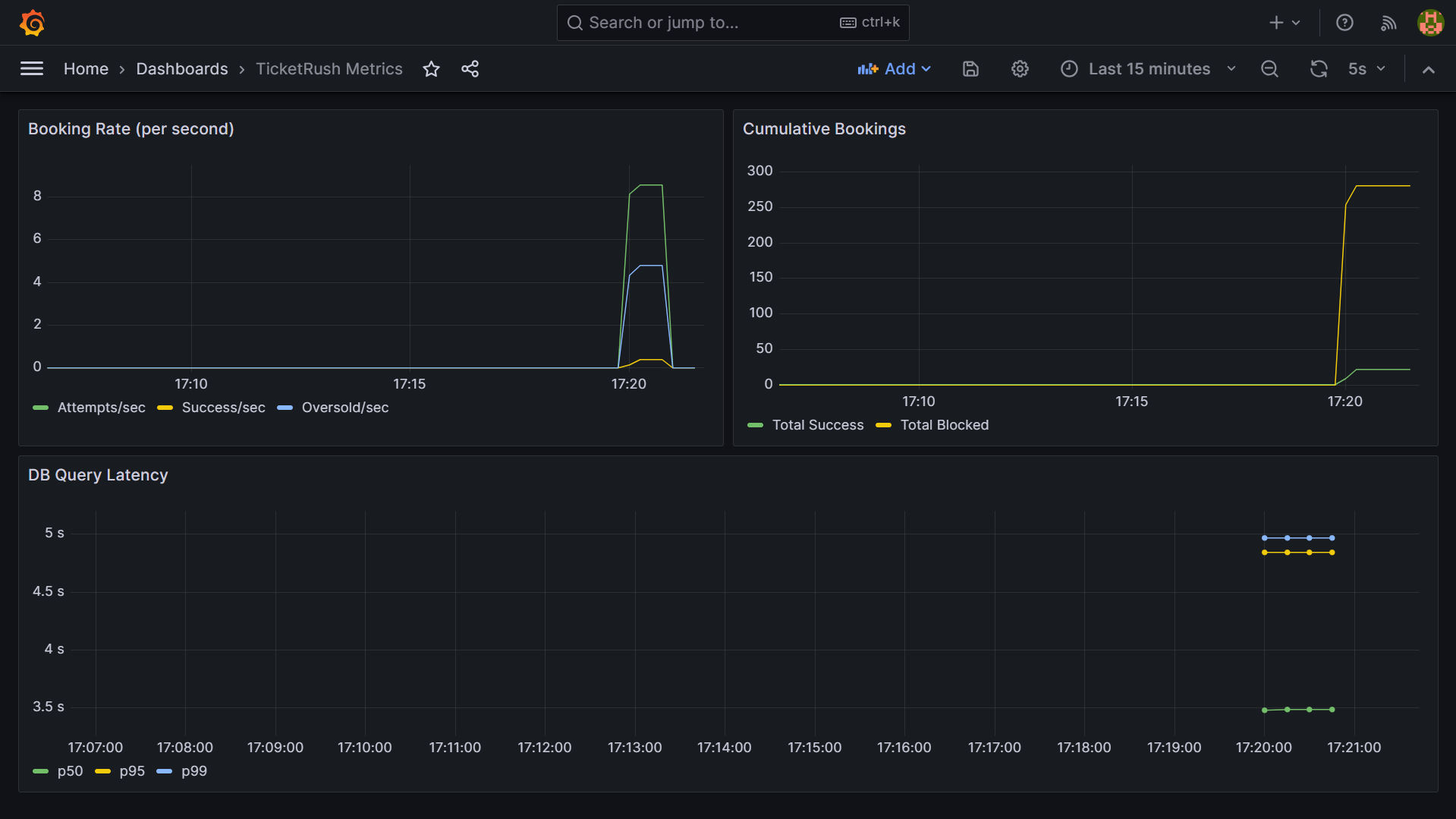
Task: Star the TicketRush Metrics dashboard
Action: pyautogui.click(x=432, y=69)
